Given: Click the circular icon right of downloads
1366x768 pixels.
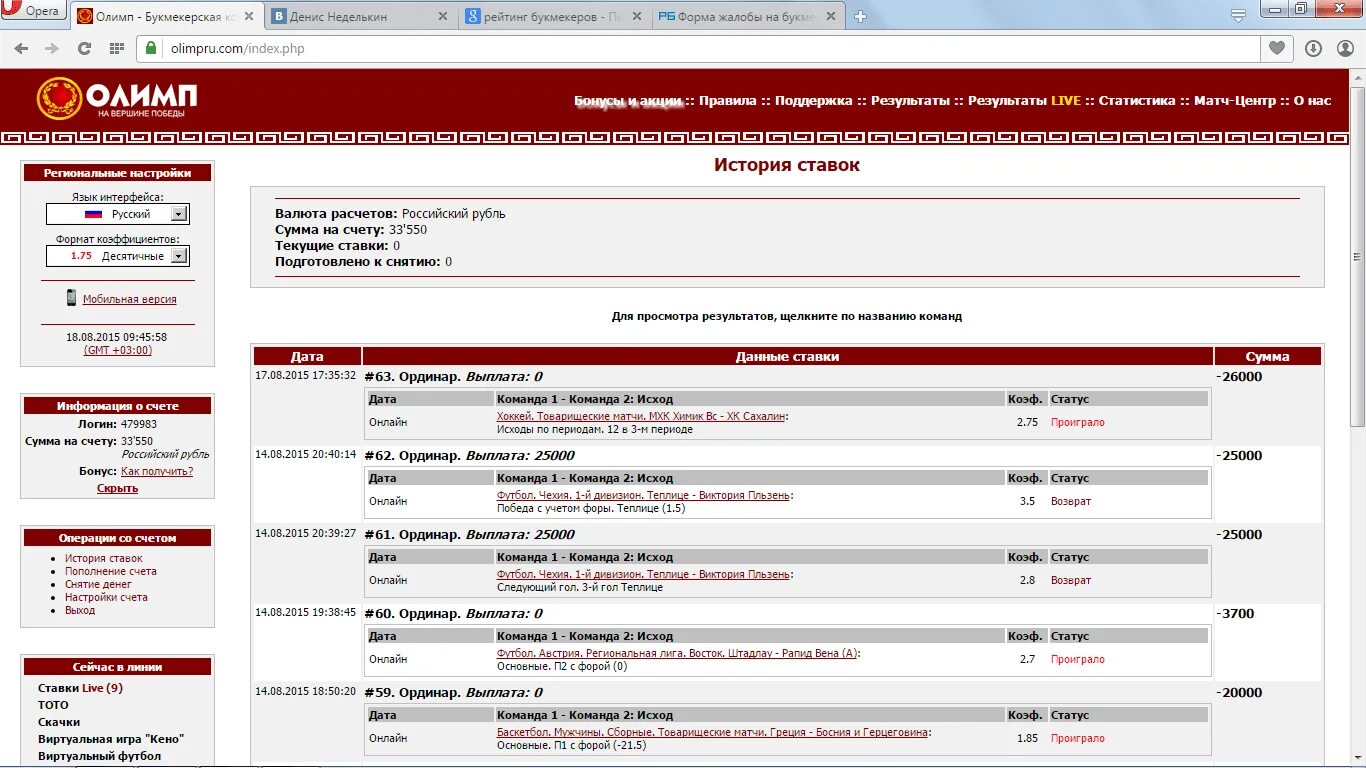Looking at the screenshot, I should click(x=1343, y=48).
